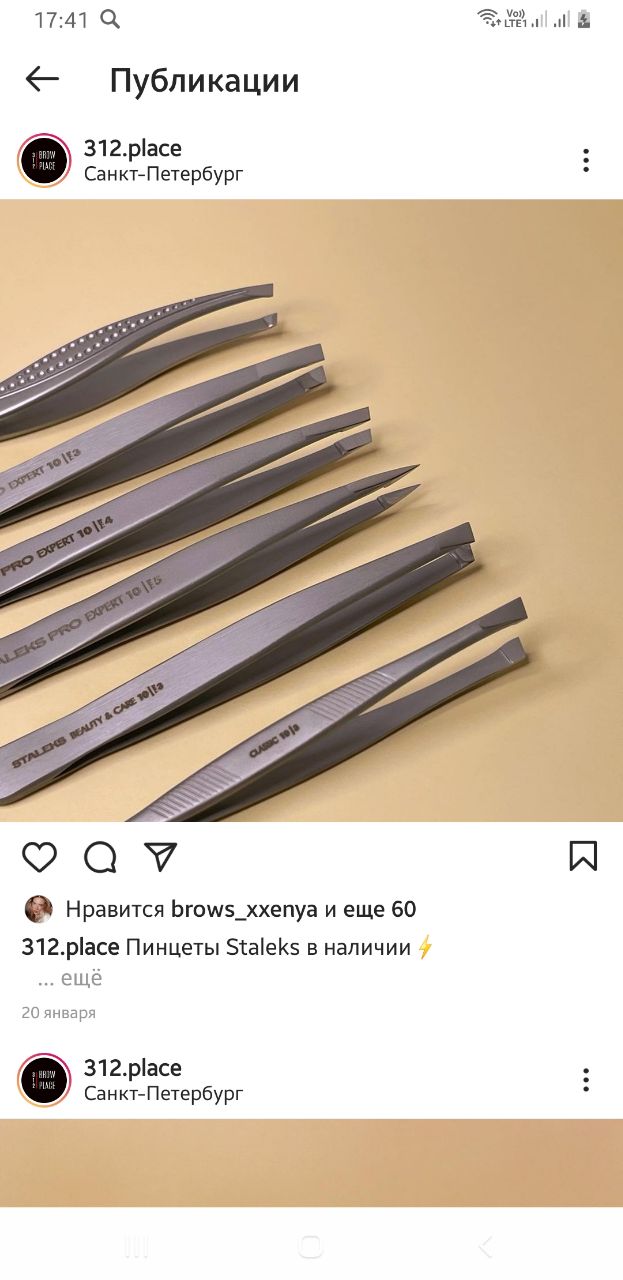The width and height of the screenshot is (623, 1280).
Task: Open brows_xxenya profile from likes line
Action: [244, 910]
